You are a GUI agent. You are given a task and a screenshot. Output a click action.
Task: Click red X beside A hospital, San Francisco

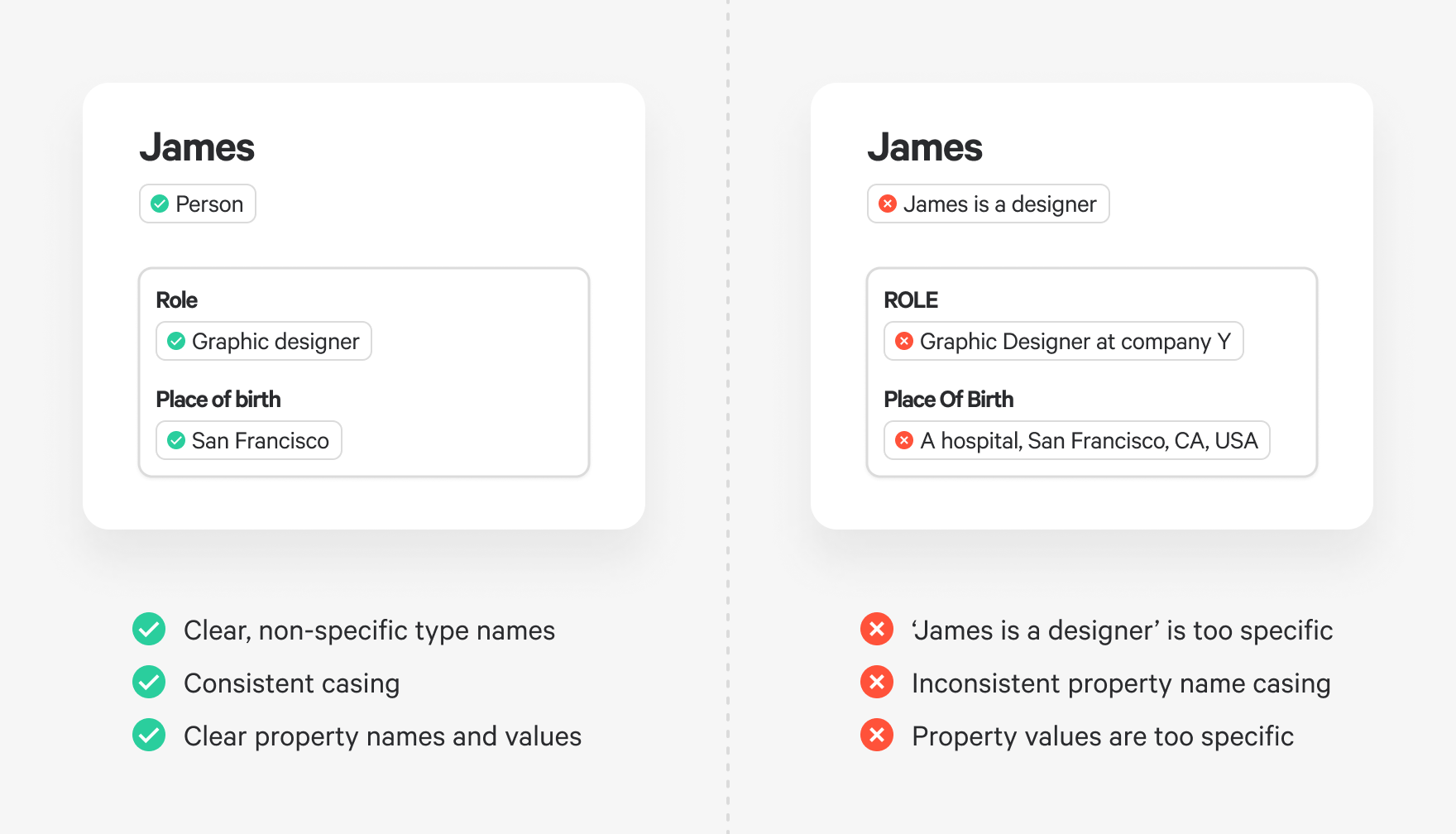coord(904,440)
